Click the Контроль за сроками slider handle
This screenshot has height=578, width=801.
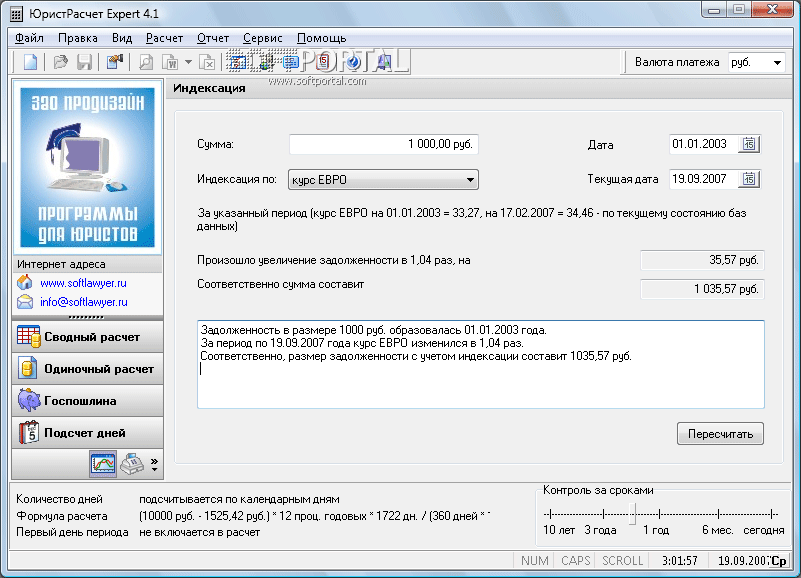click(x=632, y=514)
